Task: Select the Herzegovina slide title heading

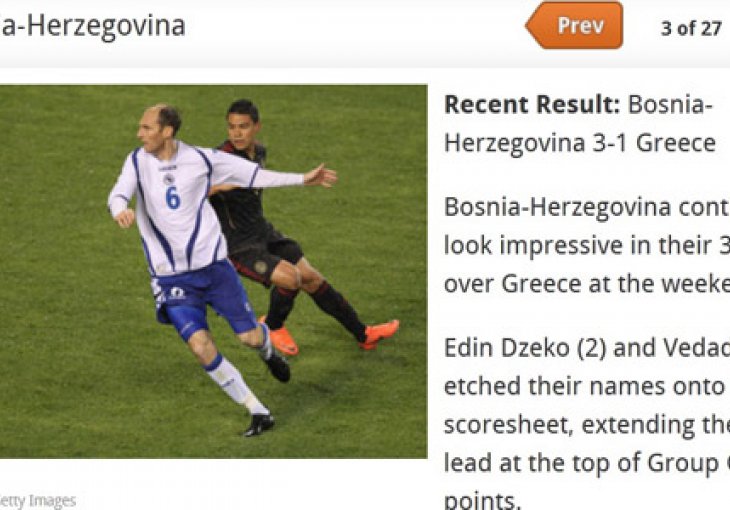Action: pos(93,26)
